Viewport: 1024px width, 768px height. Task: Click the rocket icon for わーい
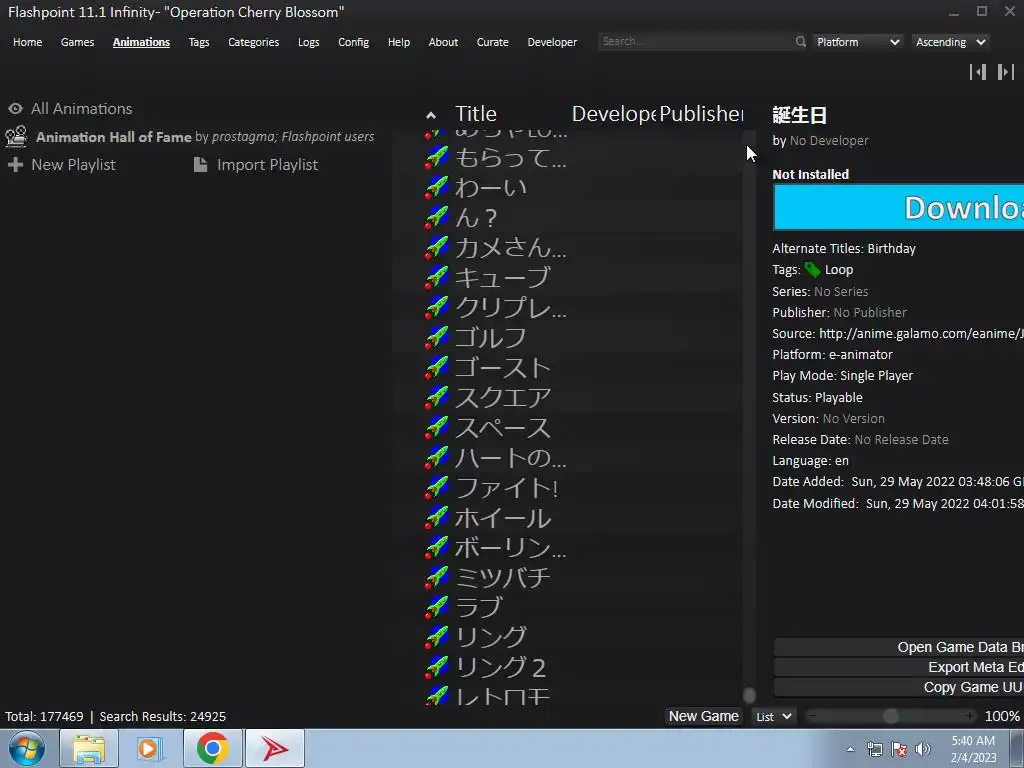[437, 187]
